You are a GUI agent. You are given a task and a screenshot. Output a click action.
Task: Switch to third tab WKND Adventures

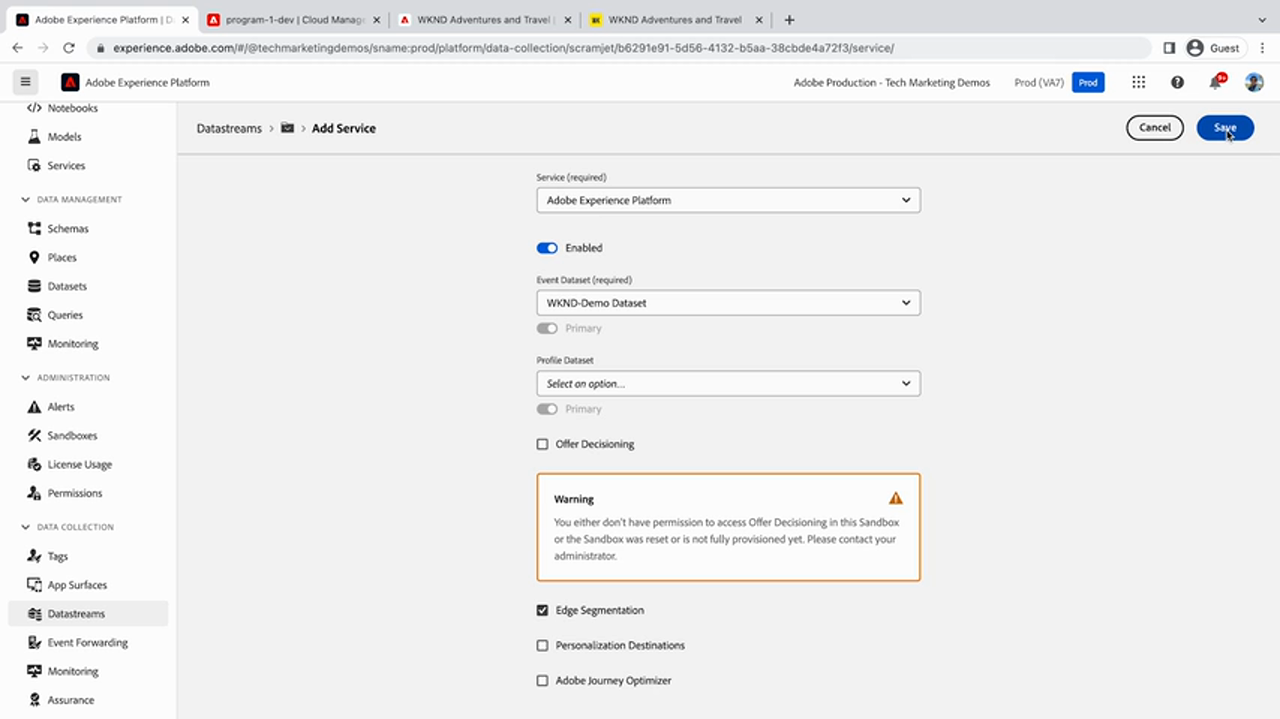point(487,20)
